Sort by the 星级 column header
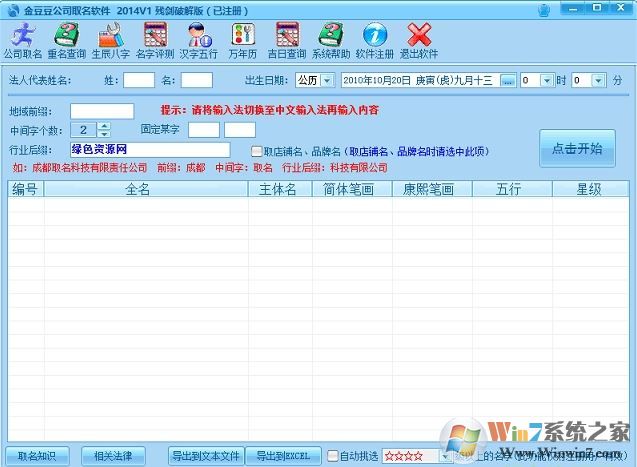 590,189
